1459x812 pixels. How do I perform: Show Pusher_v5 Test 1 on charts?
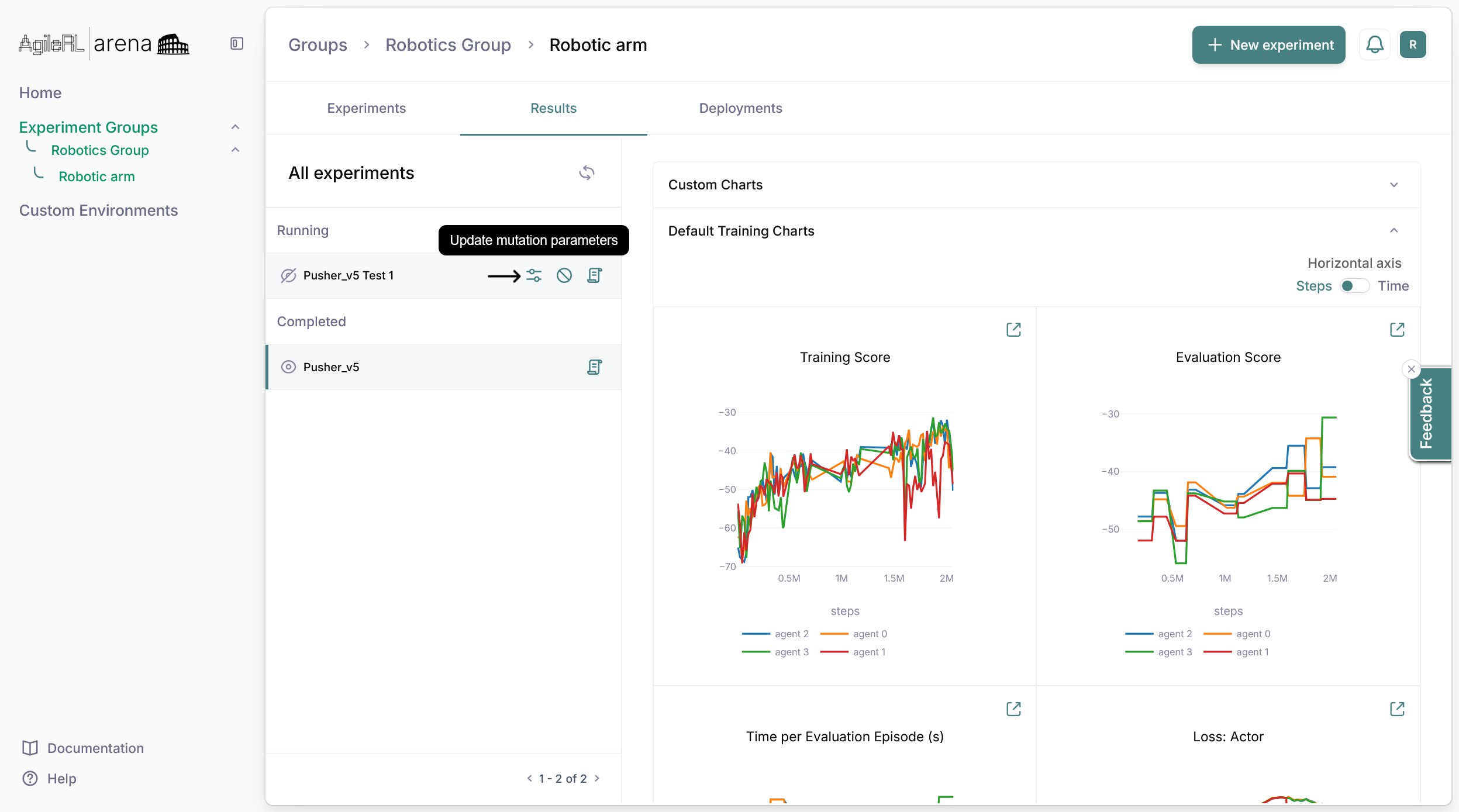point(288,275)
